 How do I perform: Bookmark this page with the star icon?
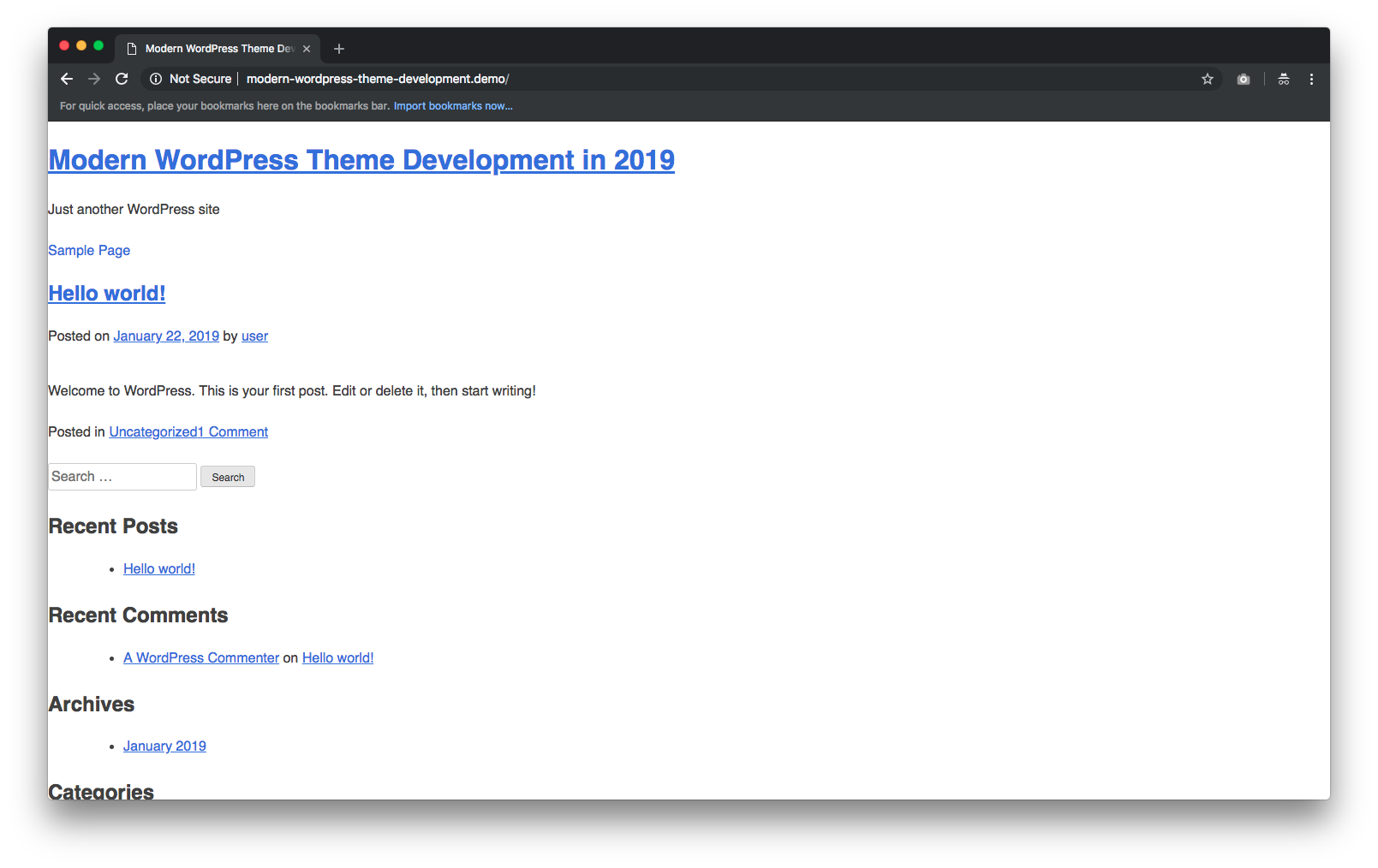tap(1208, 79)
